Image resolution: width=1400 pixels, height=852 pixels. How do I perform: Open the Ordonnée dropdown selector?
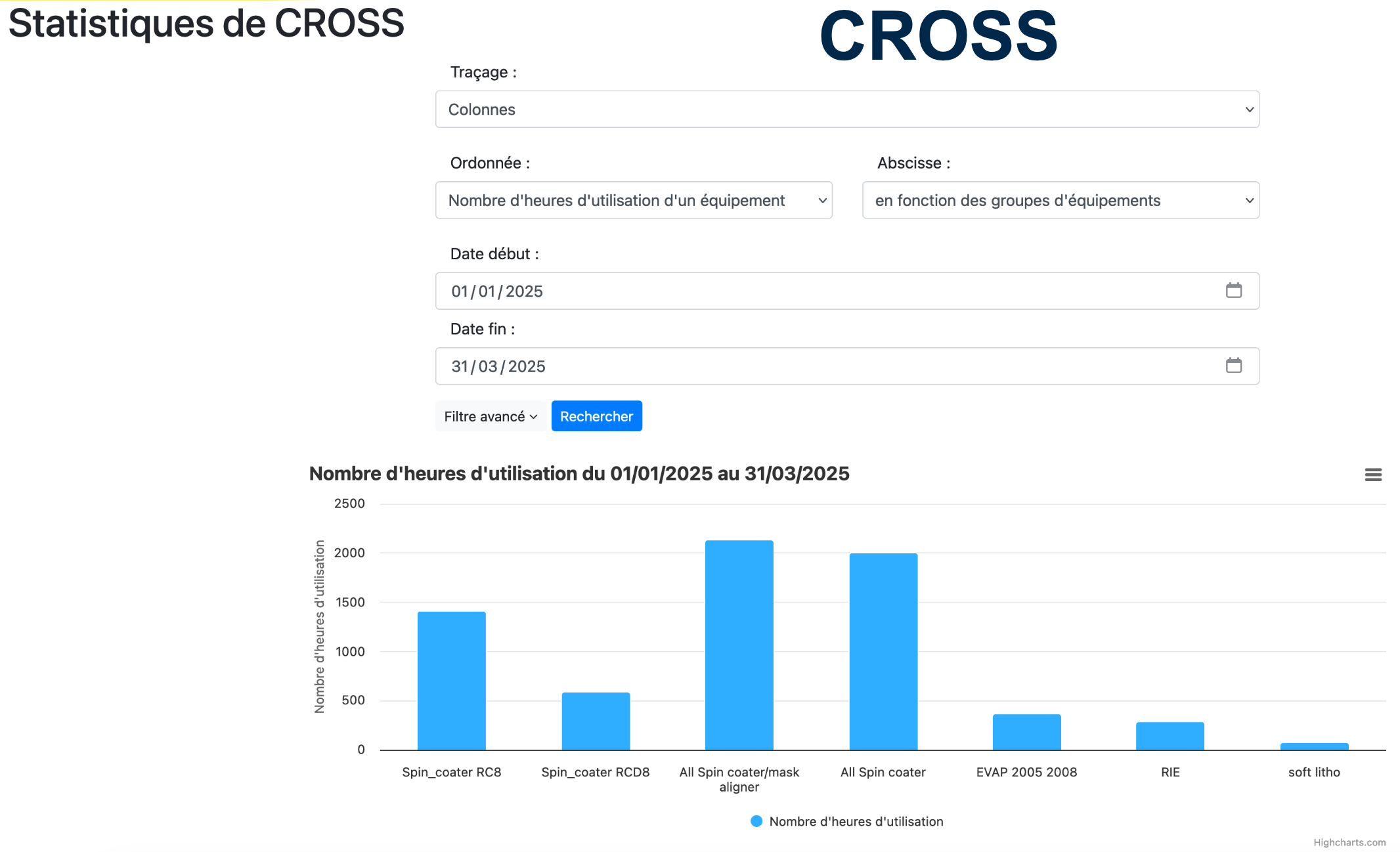634,200
